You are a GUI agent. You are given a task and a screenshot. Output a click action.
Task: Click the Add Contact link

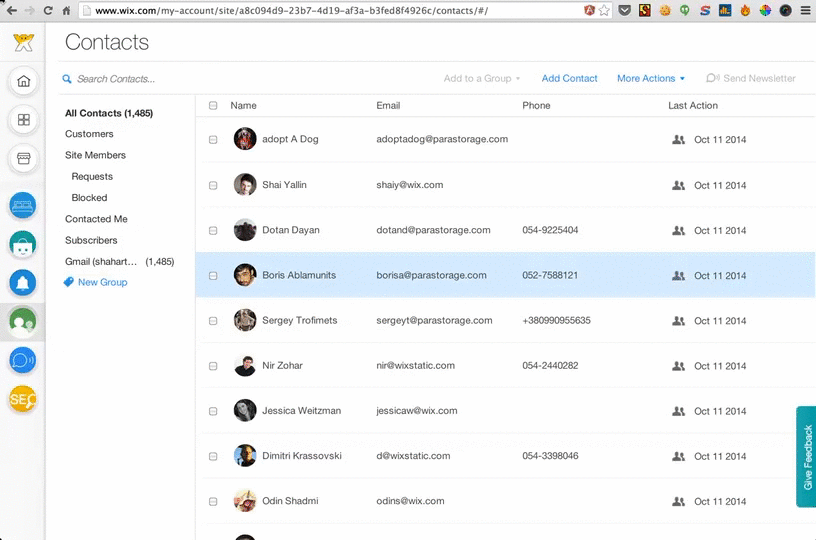(x=569, y=79)
